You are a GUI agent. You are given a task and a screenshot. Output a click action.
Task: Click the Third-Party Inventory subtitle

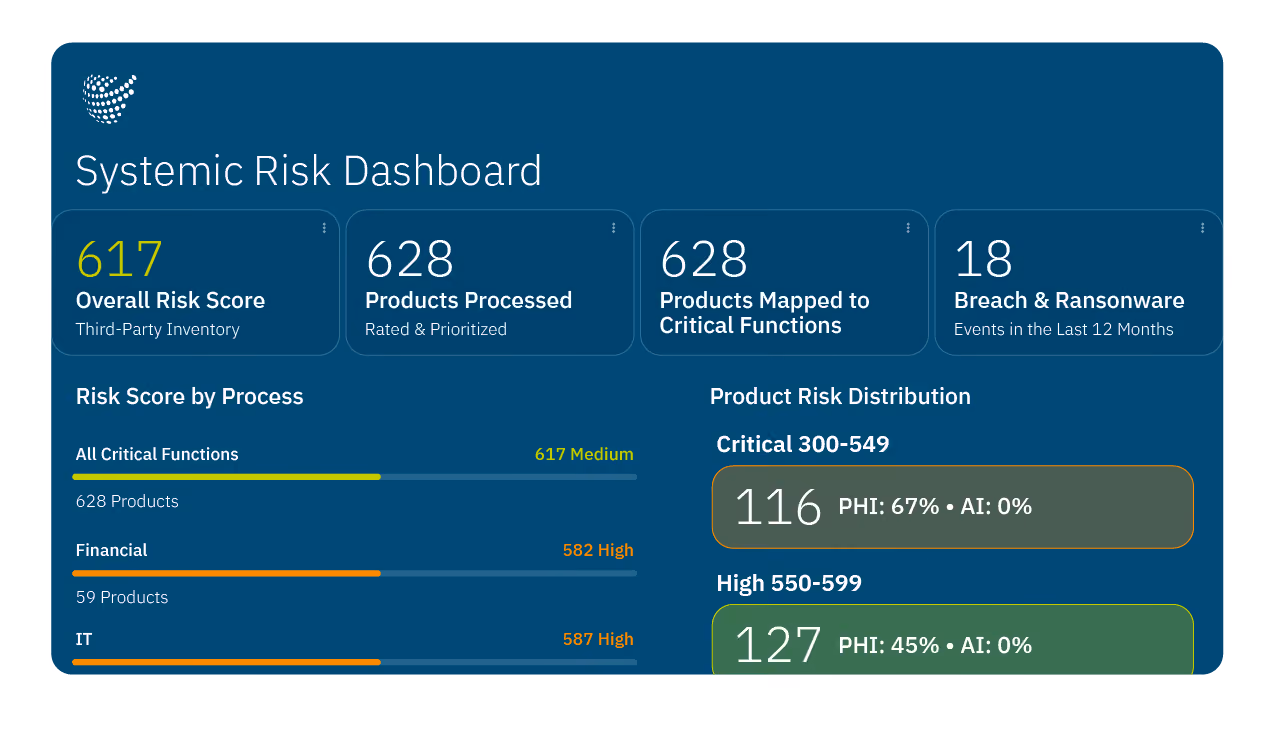[158, 329]
